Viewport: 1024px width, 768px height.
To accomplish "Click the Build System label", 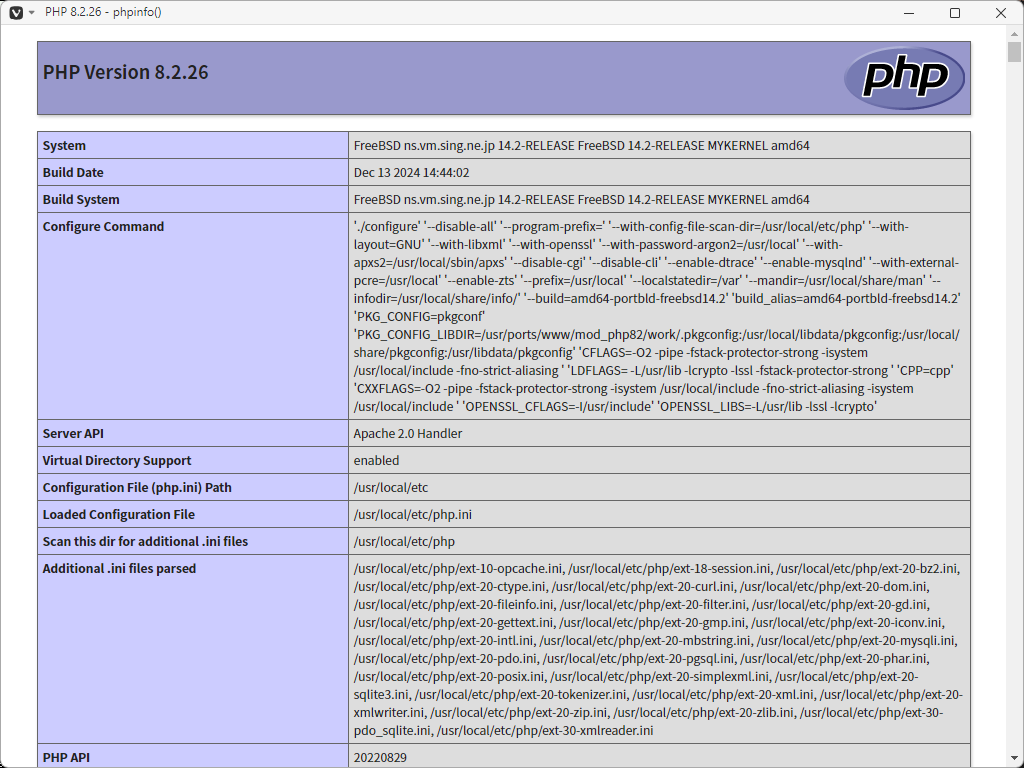I will (81, 199).
